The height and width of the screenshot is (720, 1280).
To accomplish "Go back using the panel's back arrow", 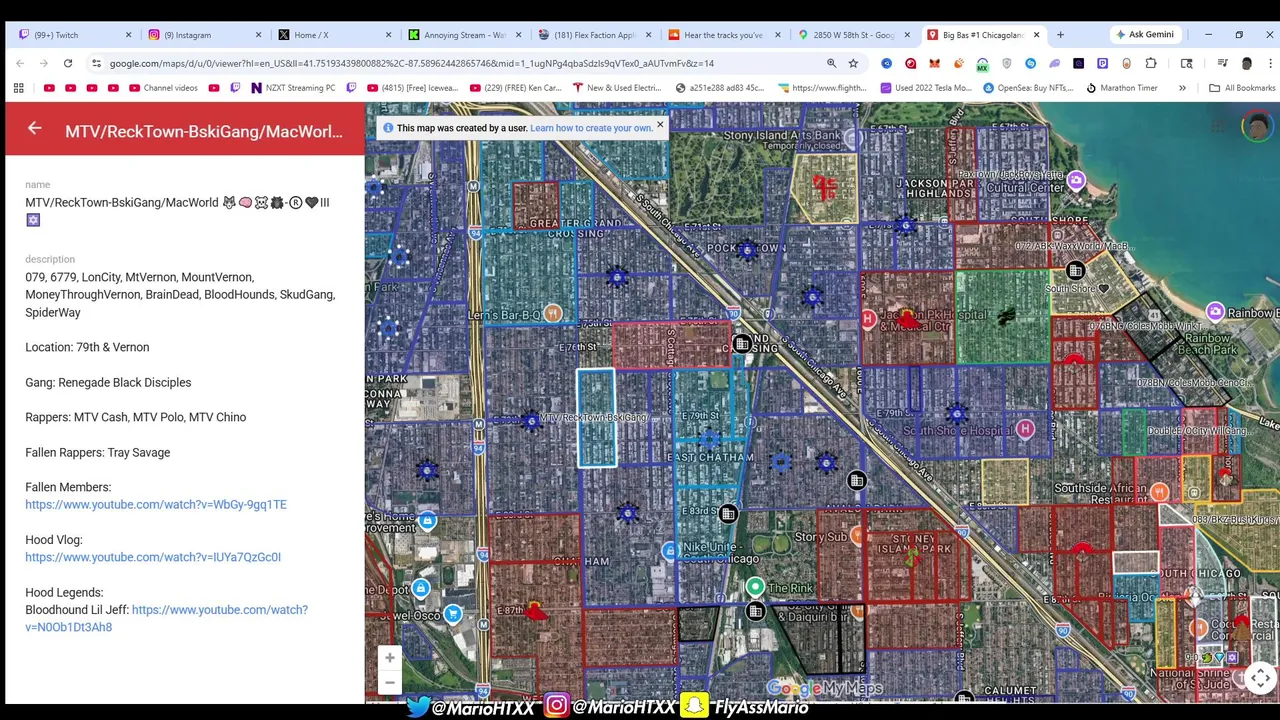I will click(x=35, y=129).
